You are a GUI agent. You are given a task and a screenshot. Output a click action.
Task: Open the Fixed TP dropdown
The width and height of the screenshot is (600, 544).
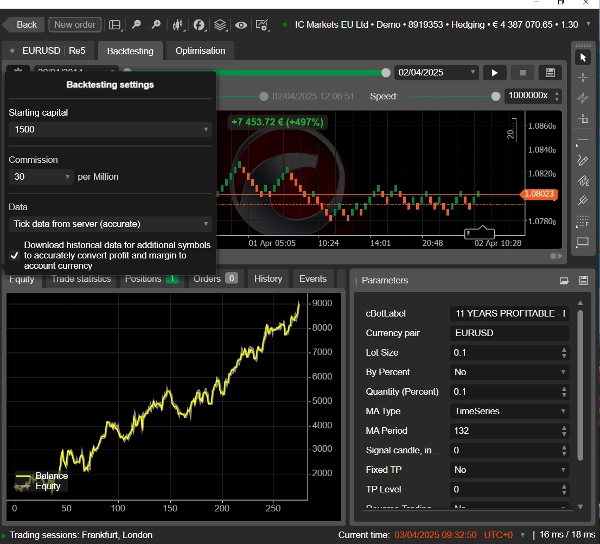tap(509, 470)
